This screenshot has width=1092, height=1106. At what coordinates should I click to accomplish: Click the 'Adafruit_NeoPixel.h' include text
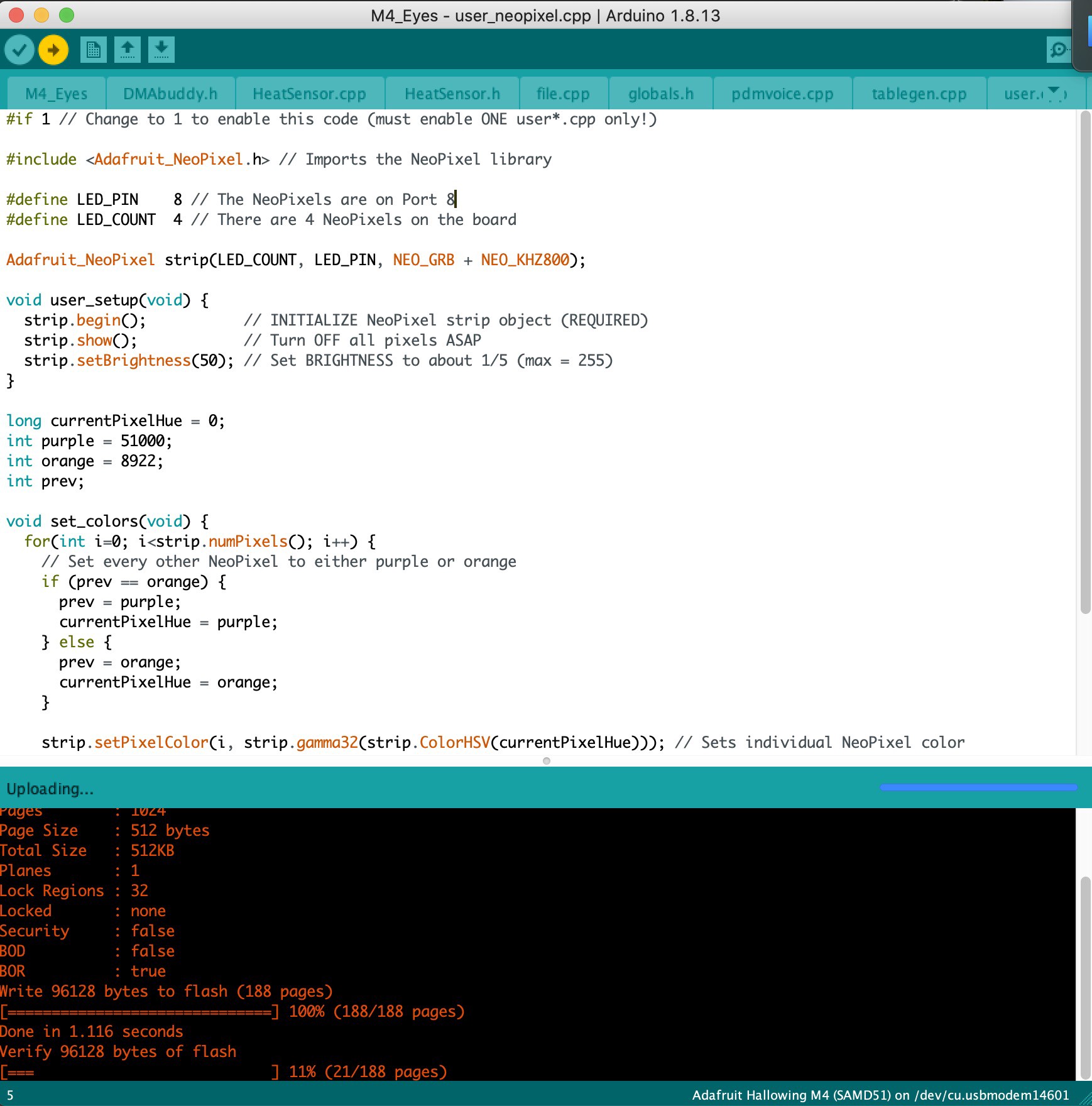point(178,159)
